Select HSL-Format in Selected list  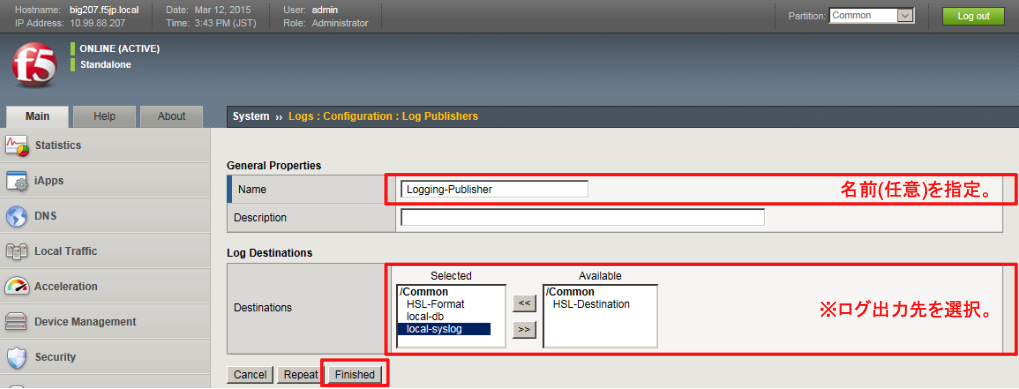tap(435, 304)
